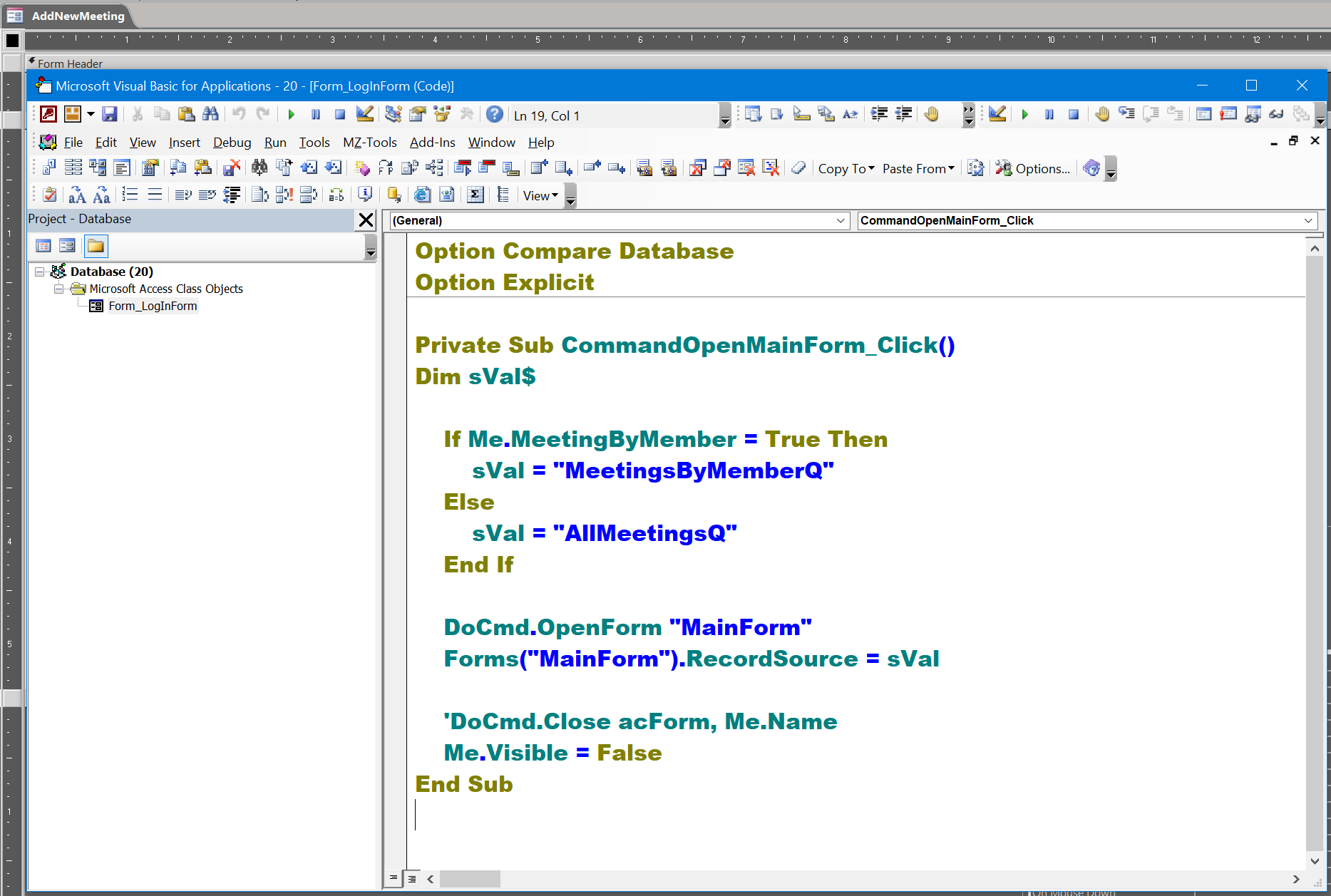
Task: Expand the hidden Edit toolbar buttons chevron
Action: click(x=968, y=114)
